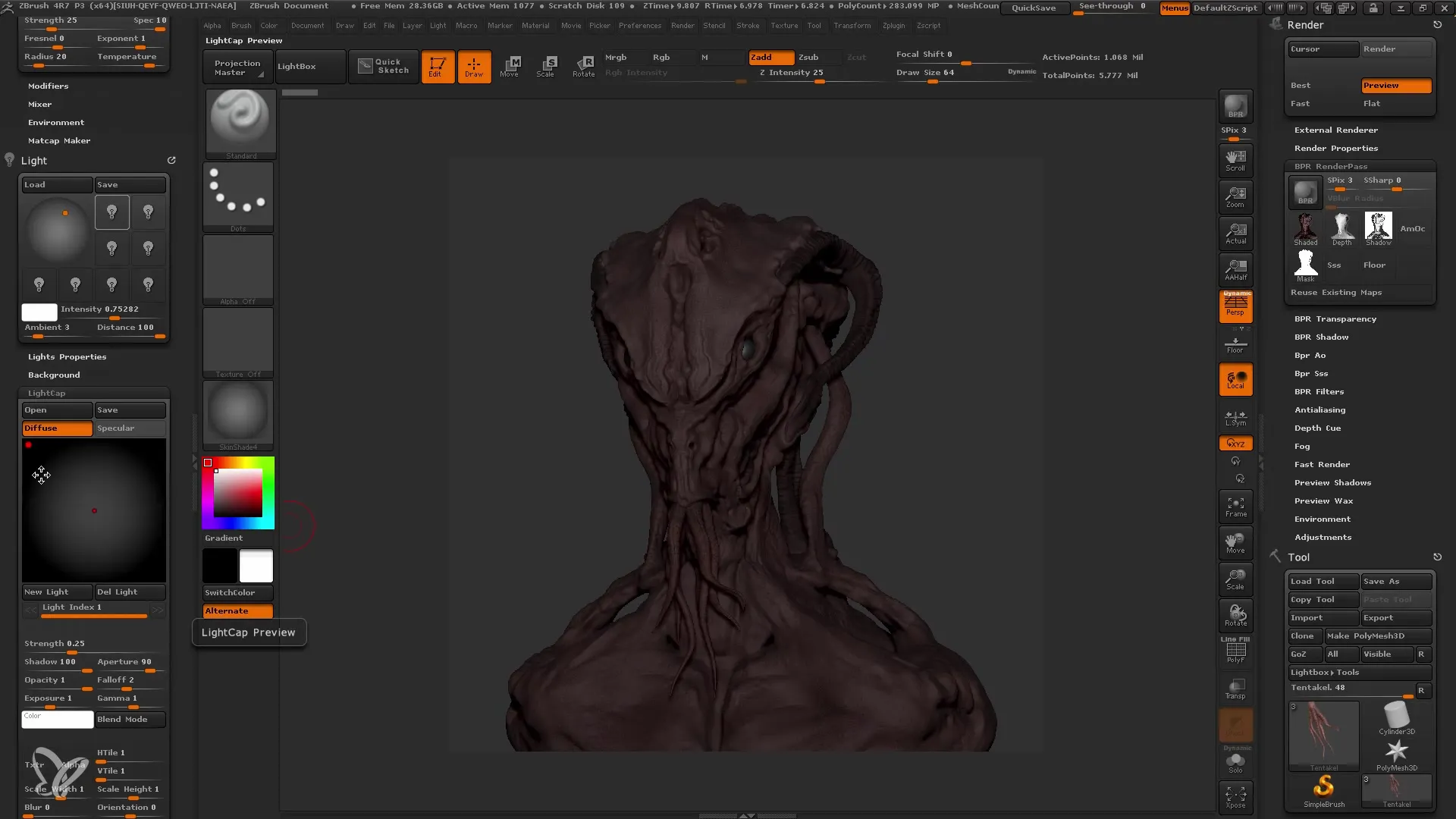Click the right-shelf Move view icon
Viewport: 1456px width, 819px height.
click(1235, 543)
